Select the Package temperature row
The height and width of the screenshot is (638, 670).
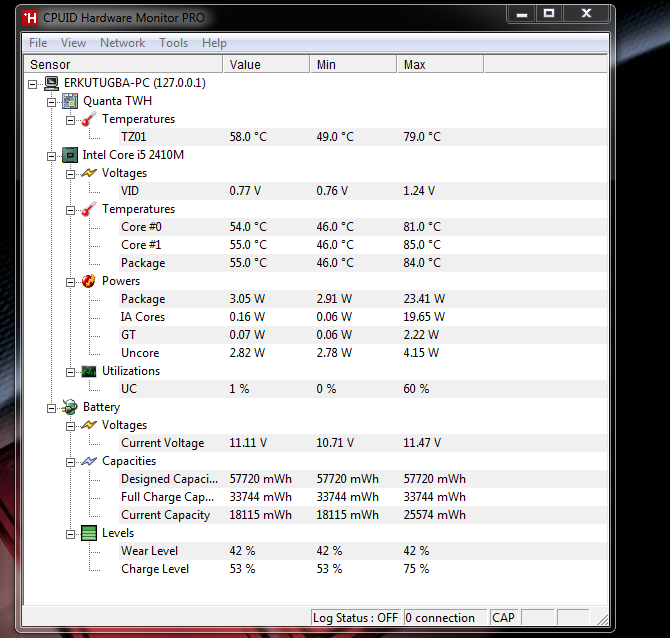(x=363, y=263)
